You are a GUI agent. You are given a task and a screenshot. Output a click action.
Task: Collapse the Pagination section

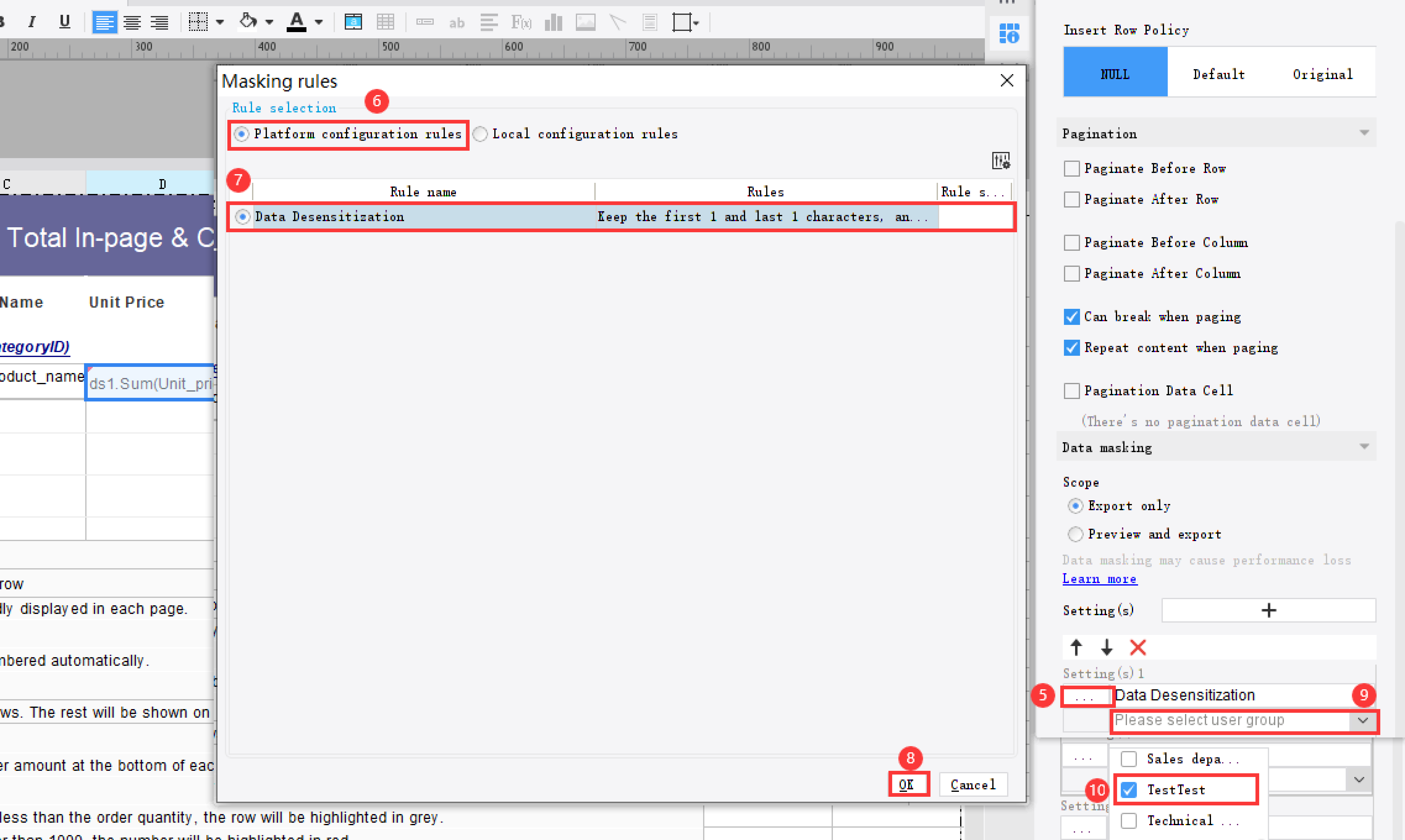(x=1364, y=133)
